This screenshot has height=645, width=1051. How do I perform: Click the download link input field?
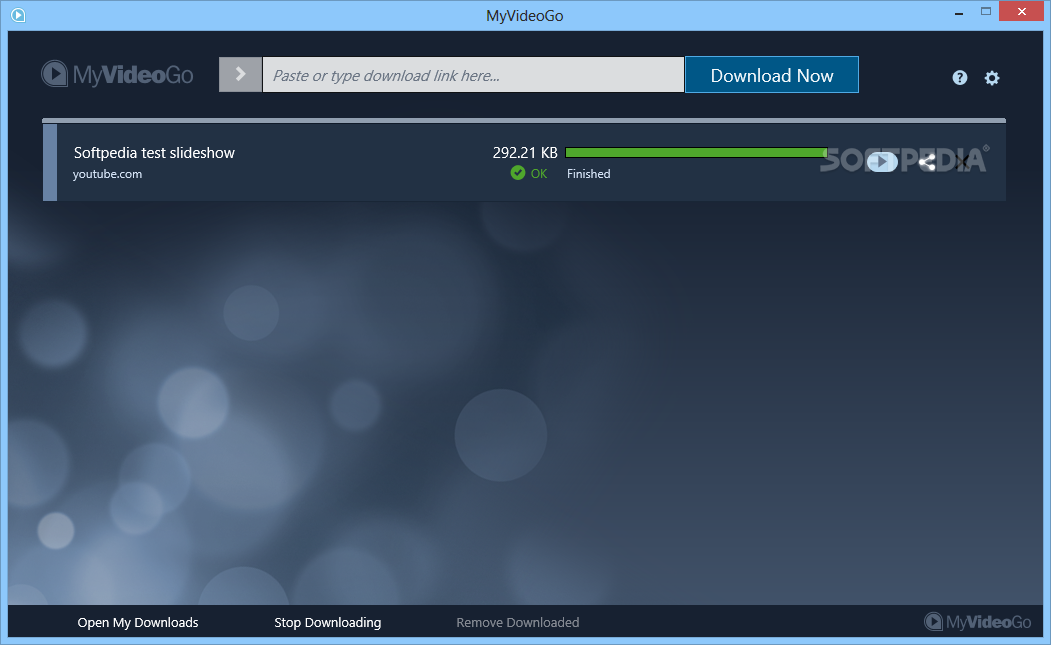pos(473,74)
